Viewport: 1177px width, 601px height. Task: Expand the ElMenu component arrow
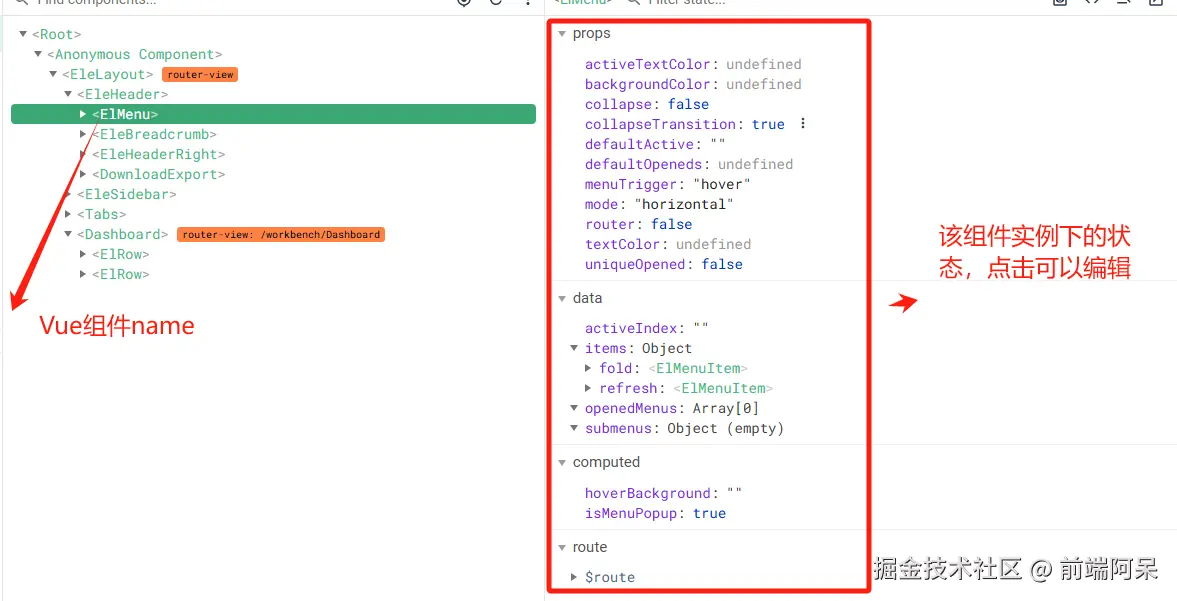pos(83,114)
